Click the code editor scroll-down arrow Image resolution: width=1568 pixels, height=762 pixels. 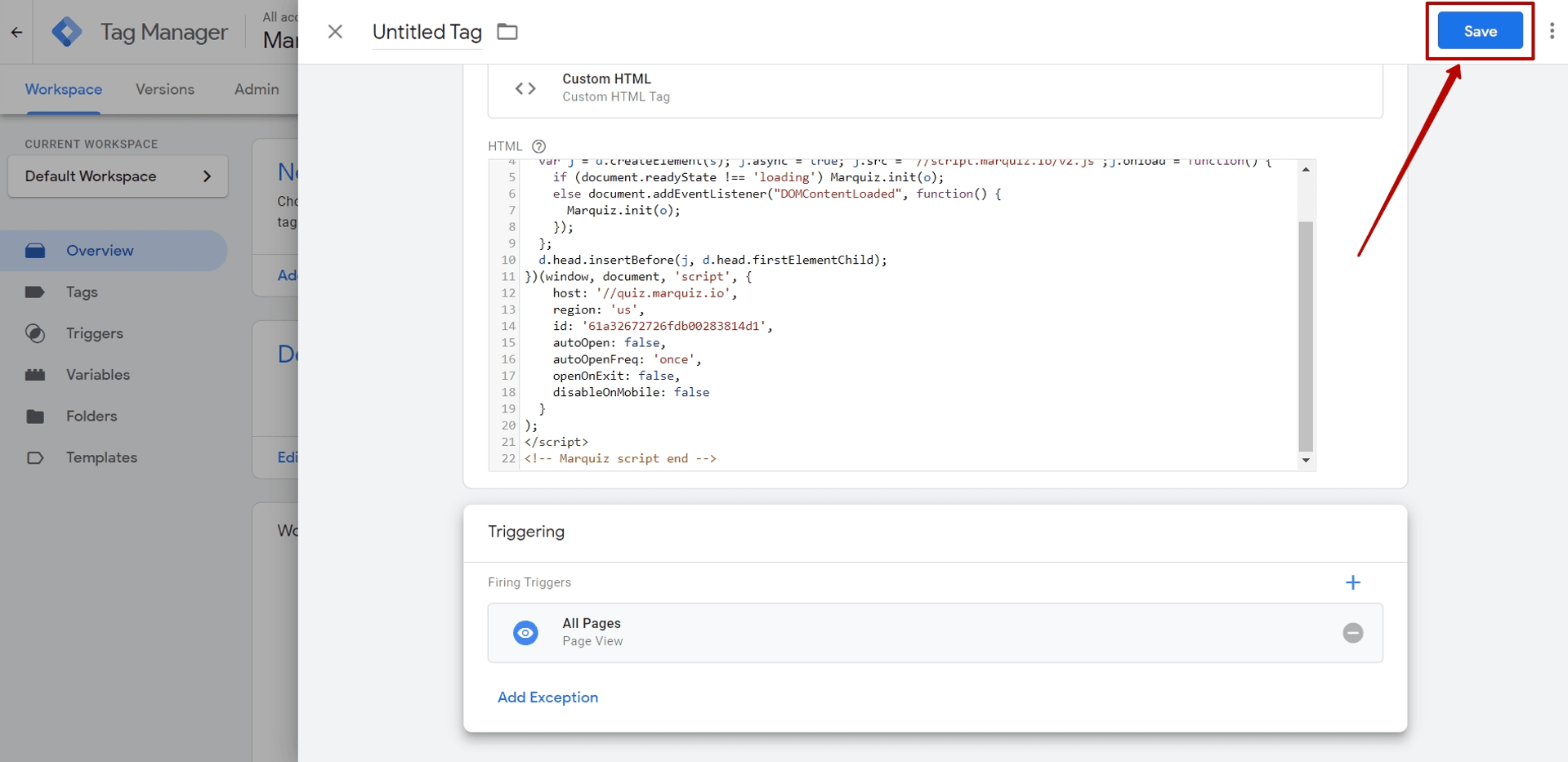pos(1306,461)
